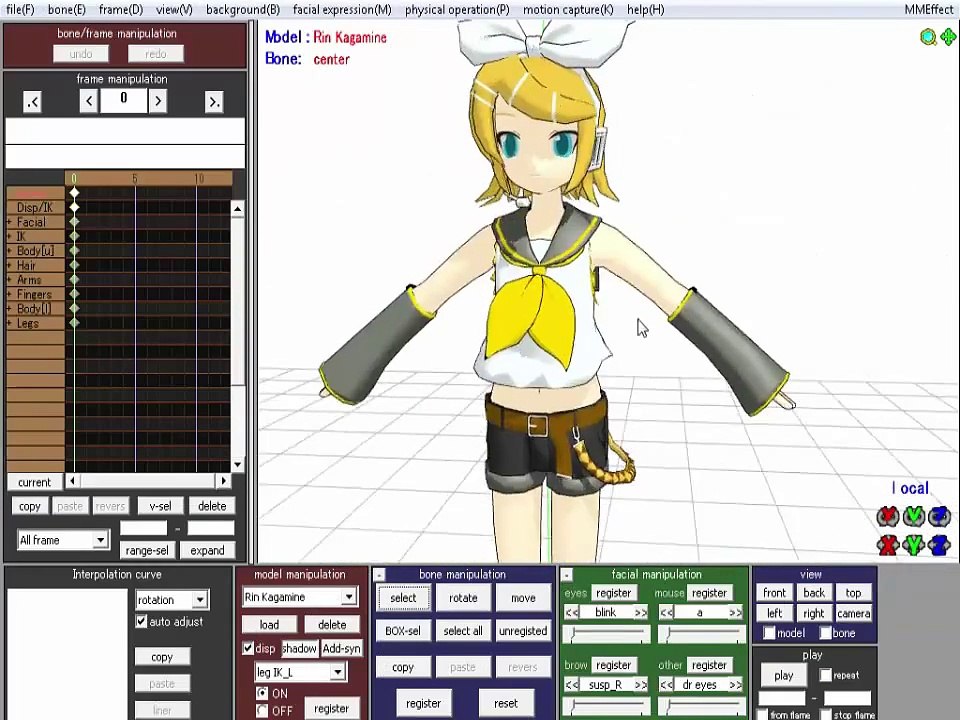
Task: Enable the model view checkbox
Action: coord(769,633)
